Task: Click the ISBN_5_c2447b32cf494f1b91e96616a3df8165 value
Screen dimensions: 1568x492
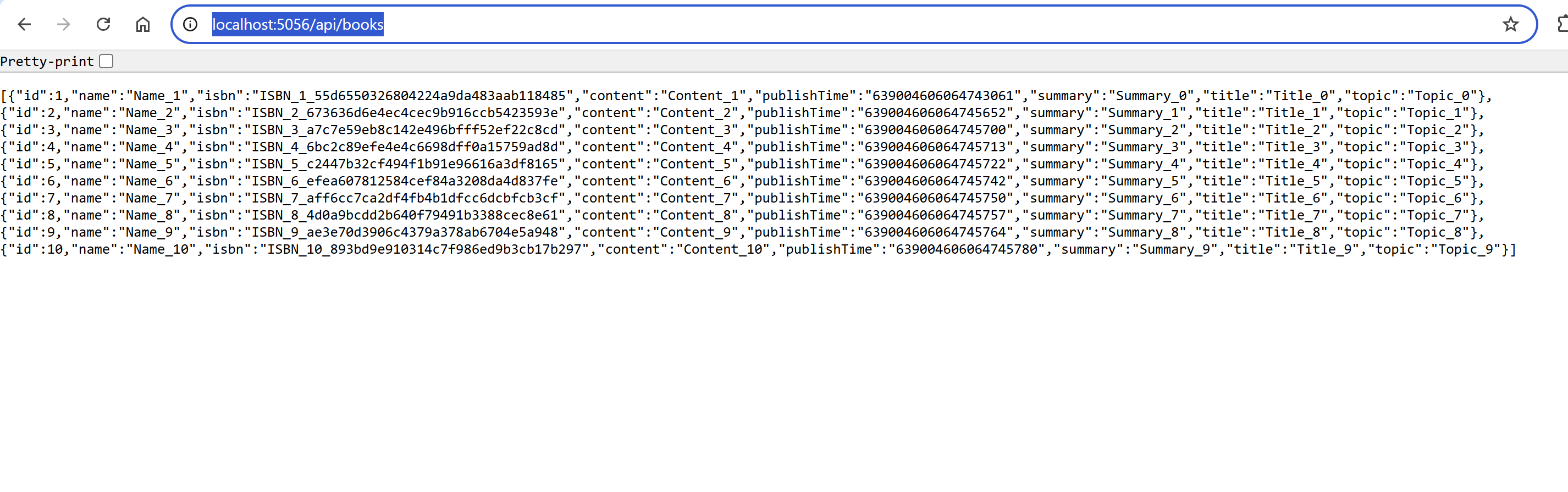Action: (x=405, y=164)
